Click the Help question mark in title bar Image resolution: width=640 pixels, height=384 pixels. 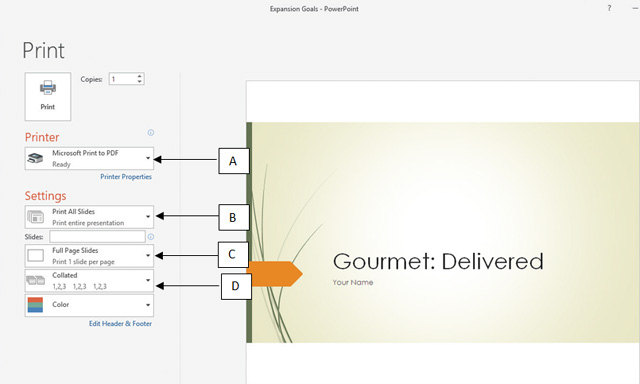[609, 8]
